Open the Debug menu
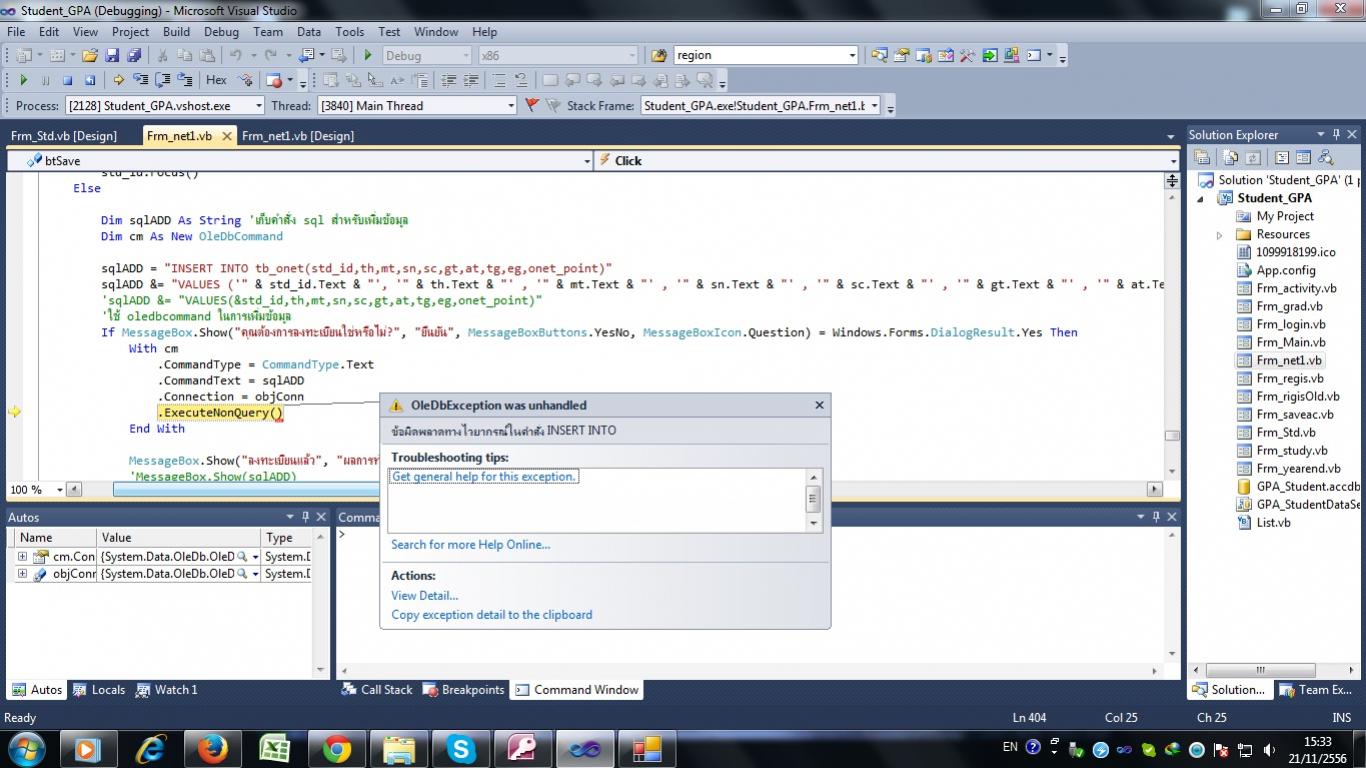 click(x=221, y=32)
